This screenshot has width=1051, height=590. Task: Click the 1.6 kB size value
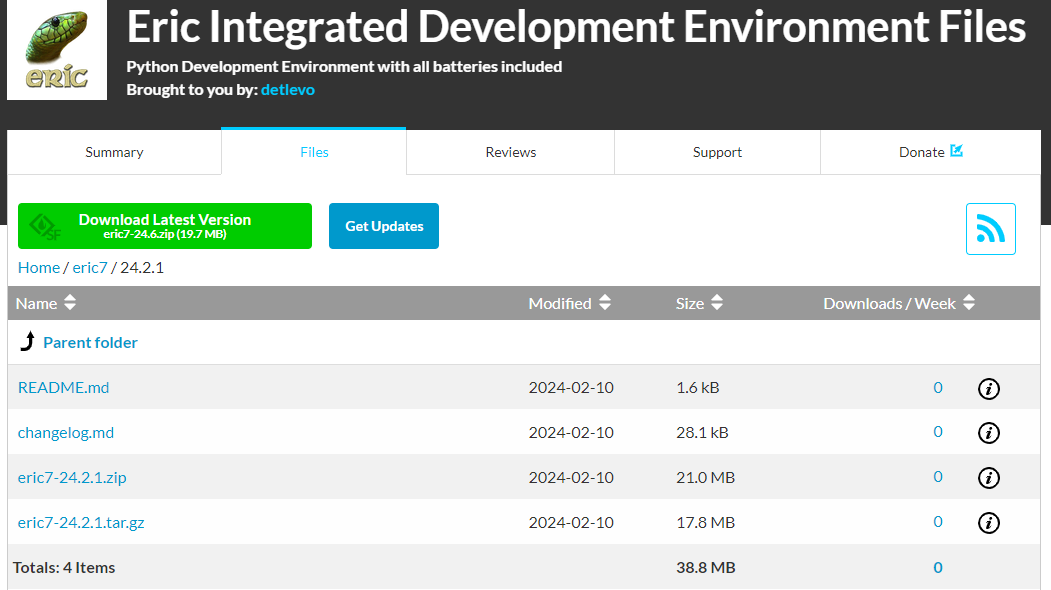click(x=698, y=388)
